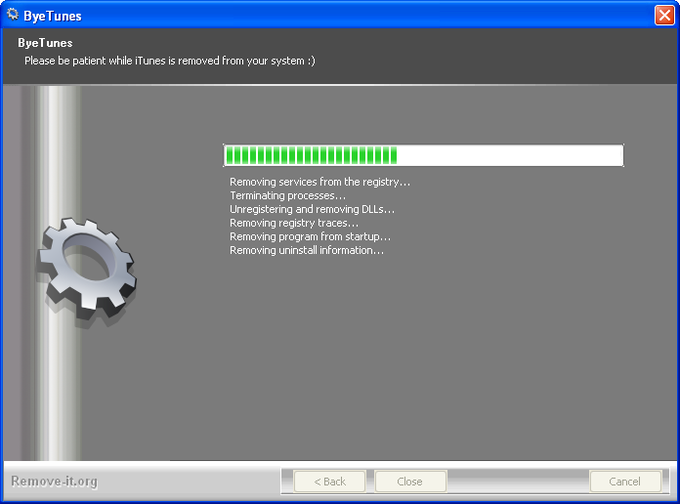Click the ByeTunes gear icon in title bar
The width and height of the screenshot is (680, 504).
pyautogui.click(x=13, y=15)
